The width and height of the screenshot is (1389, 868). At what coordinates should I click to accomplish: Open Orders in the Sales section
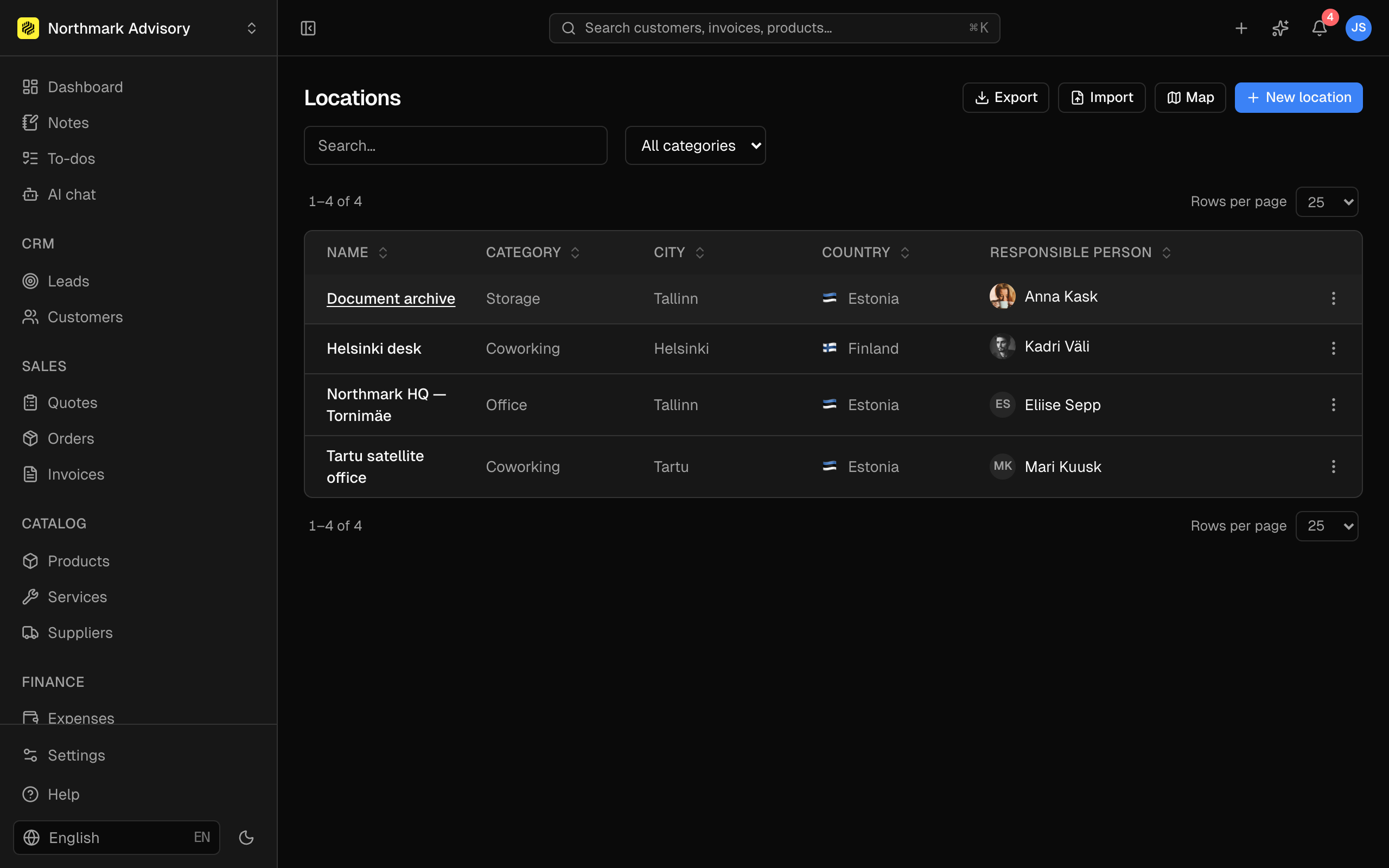click(x=138, y=438)
